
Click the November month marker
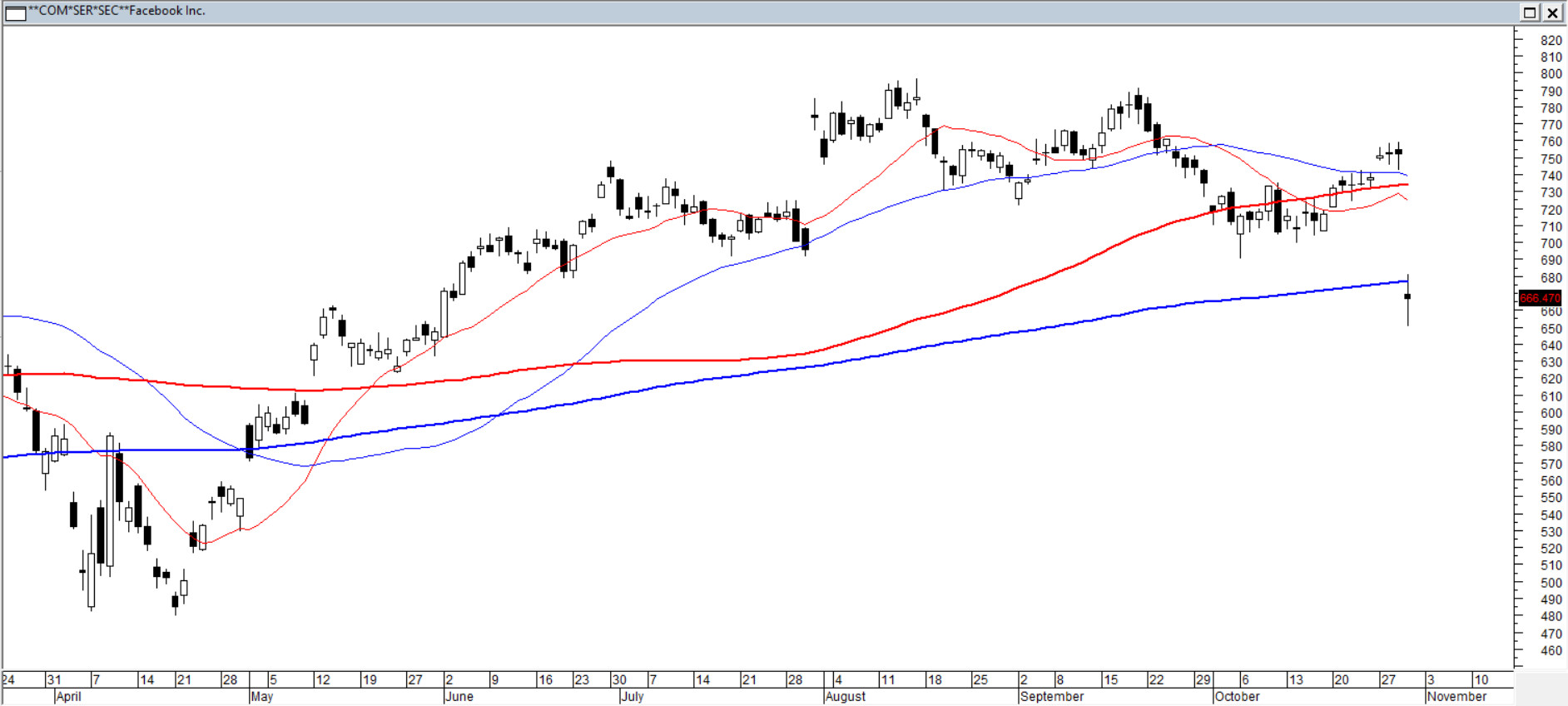[x=1456, y=697]
